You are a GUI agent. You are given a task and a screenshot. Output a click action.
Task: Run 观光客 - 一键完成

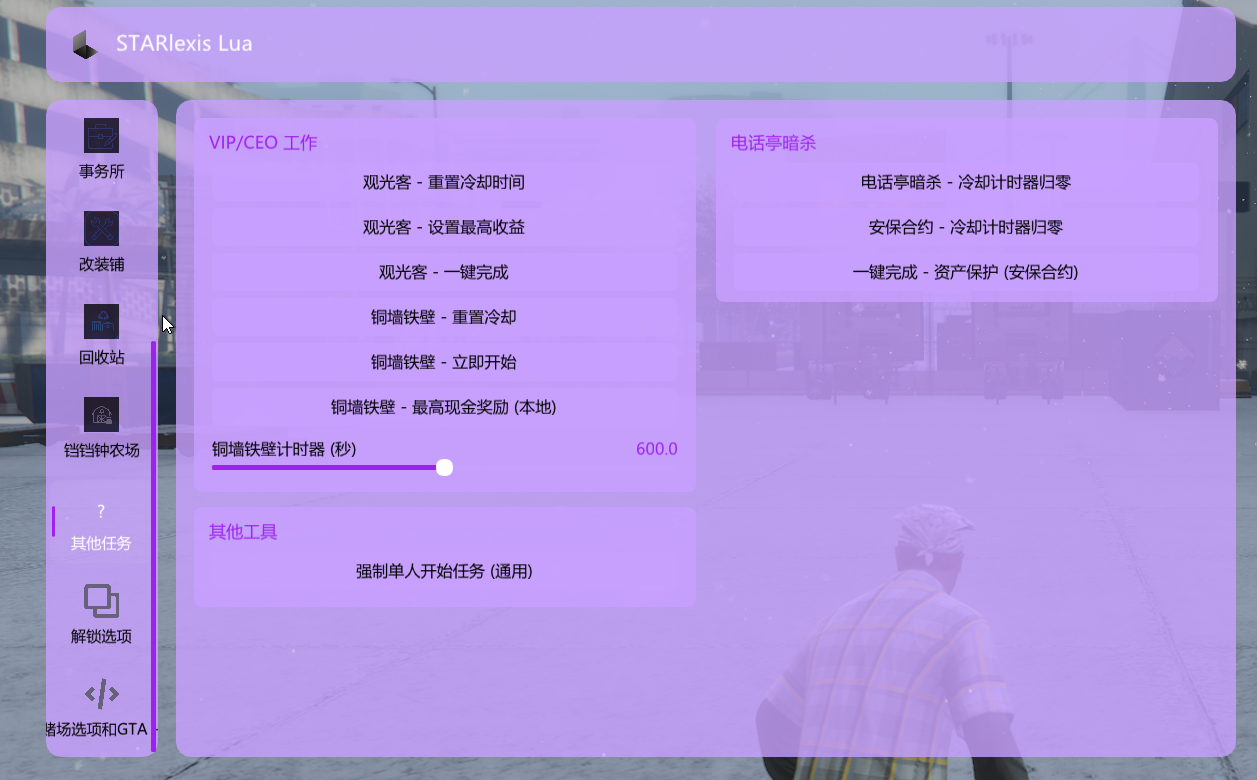click(444, 272)
